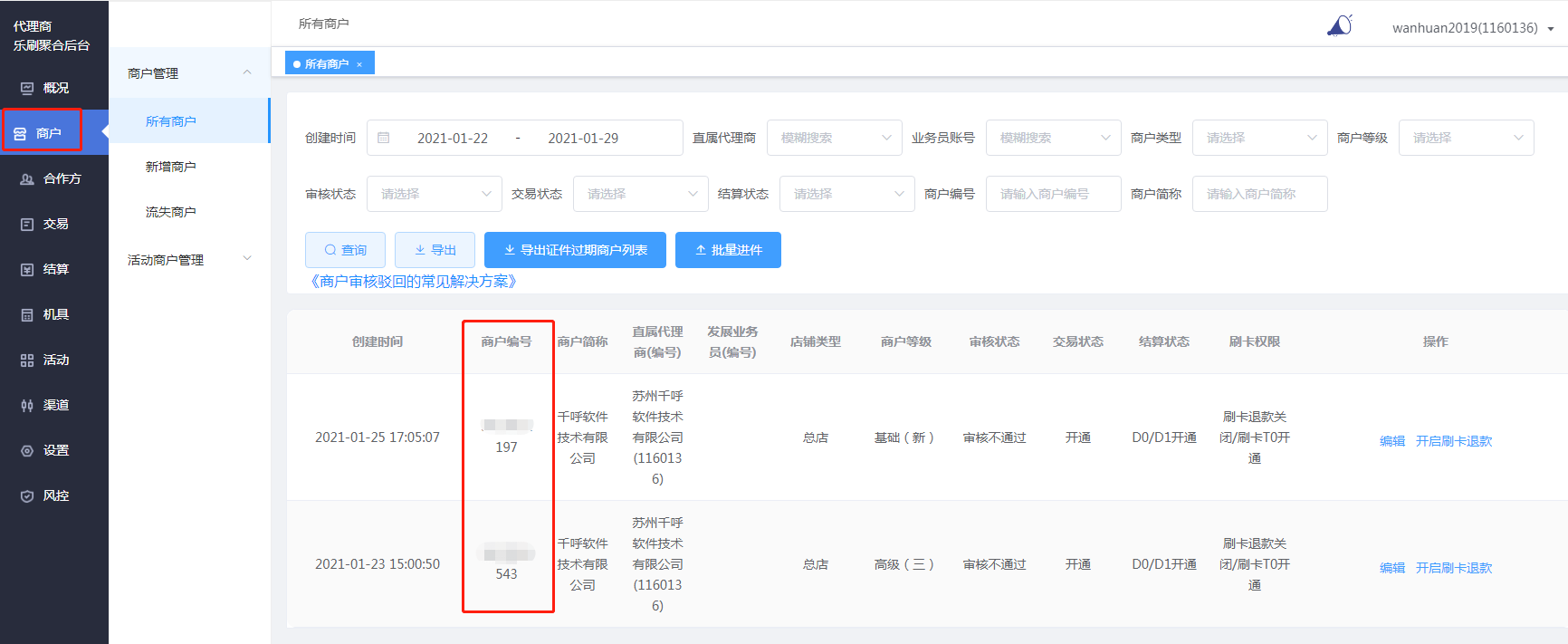Open the 合作方 partners sidebar item
The image size is (1568, 644).
[54, 178]
